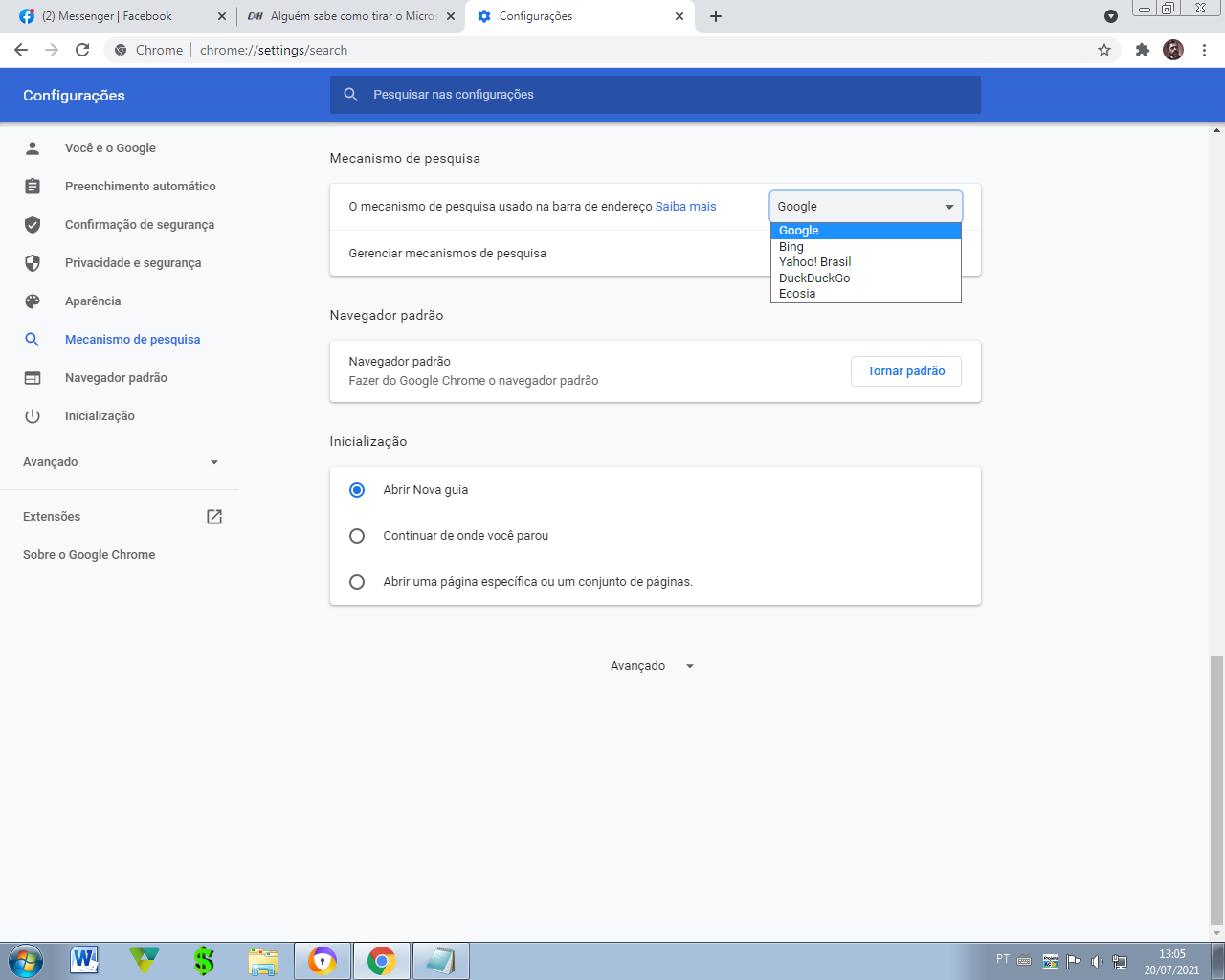The image size is (1225, 980).
Task: Click the shield icon for Privacidade e segurança
Action: pyautogui.click(x=33, y=263)
